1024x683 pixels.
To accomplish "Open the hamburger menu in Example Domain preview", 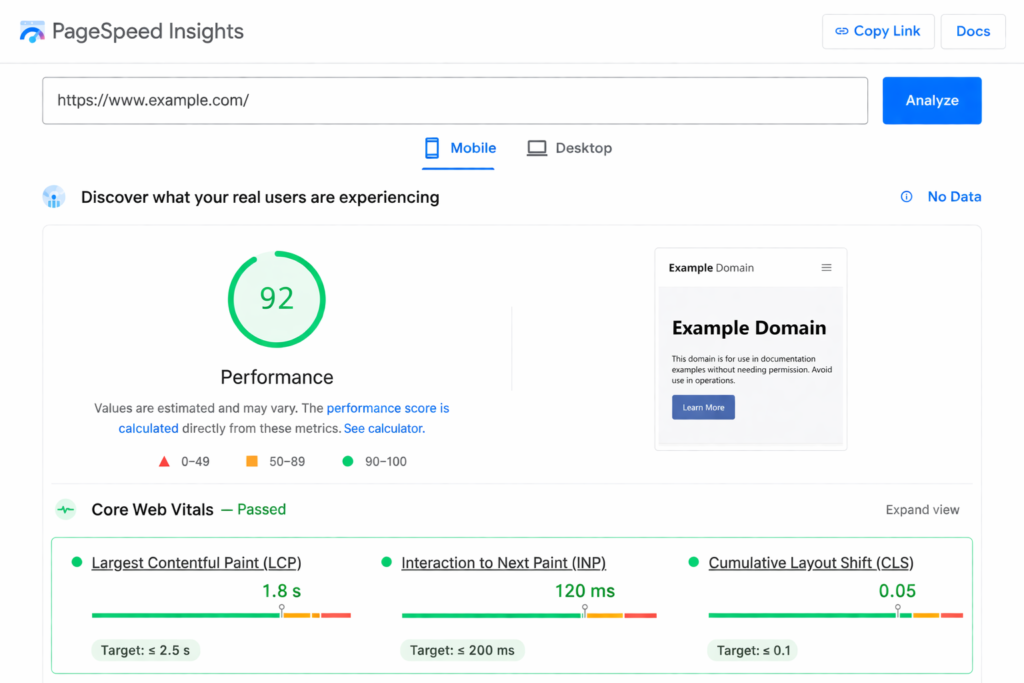I will [x=826, y=267].
